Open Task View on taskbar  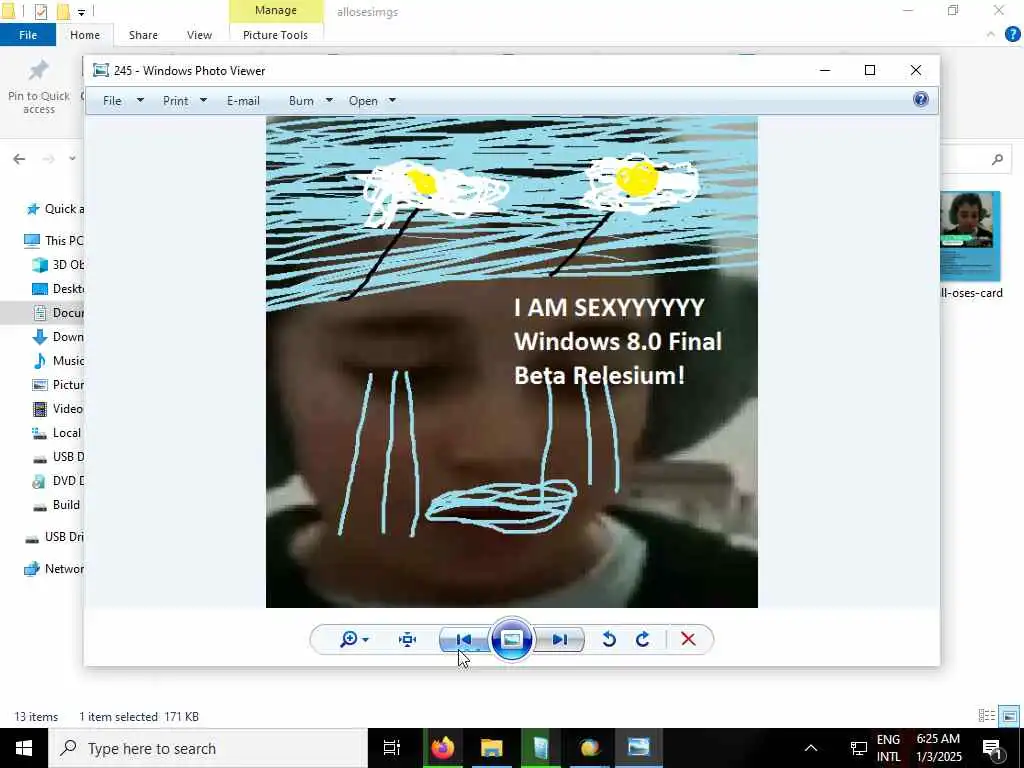(392, 748)
